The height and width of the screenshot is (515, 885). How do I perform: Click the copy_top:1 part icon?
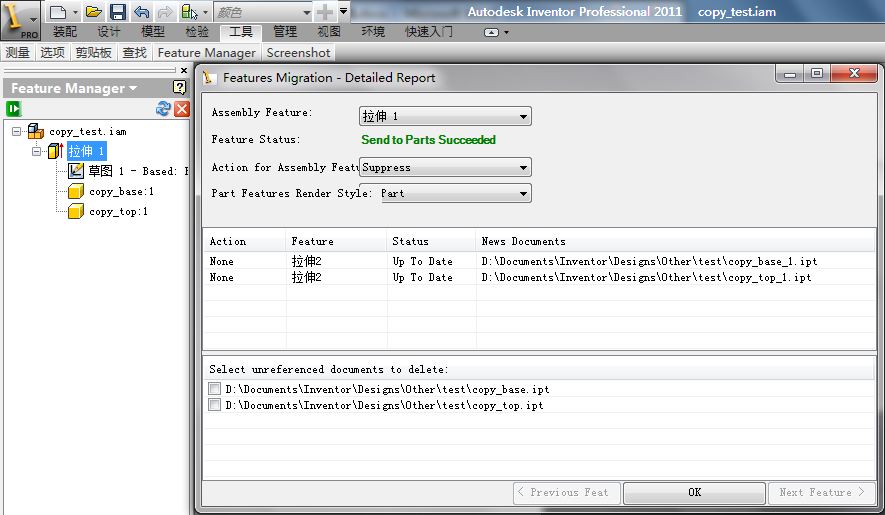point(76,212)
